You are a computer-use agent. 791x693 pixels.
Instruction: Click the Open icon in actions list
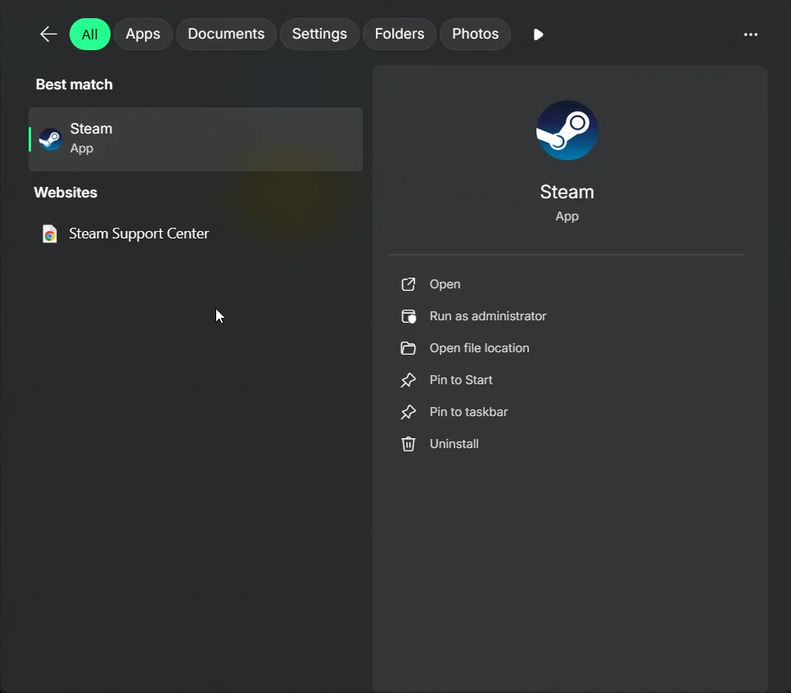pyautogui.click(x=408, y=284)
